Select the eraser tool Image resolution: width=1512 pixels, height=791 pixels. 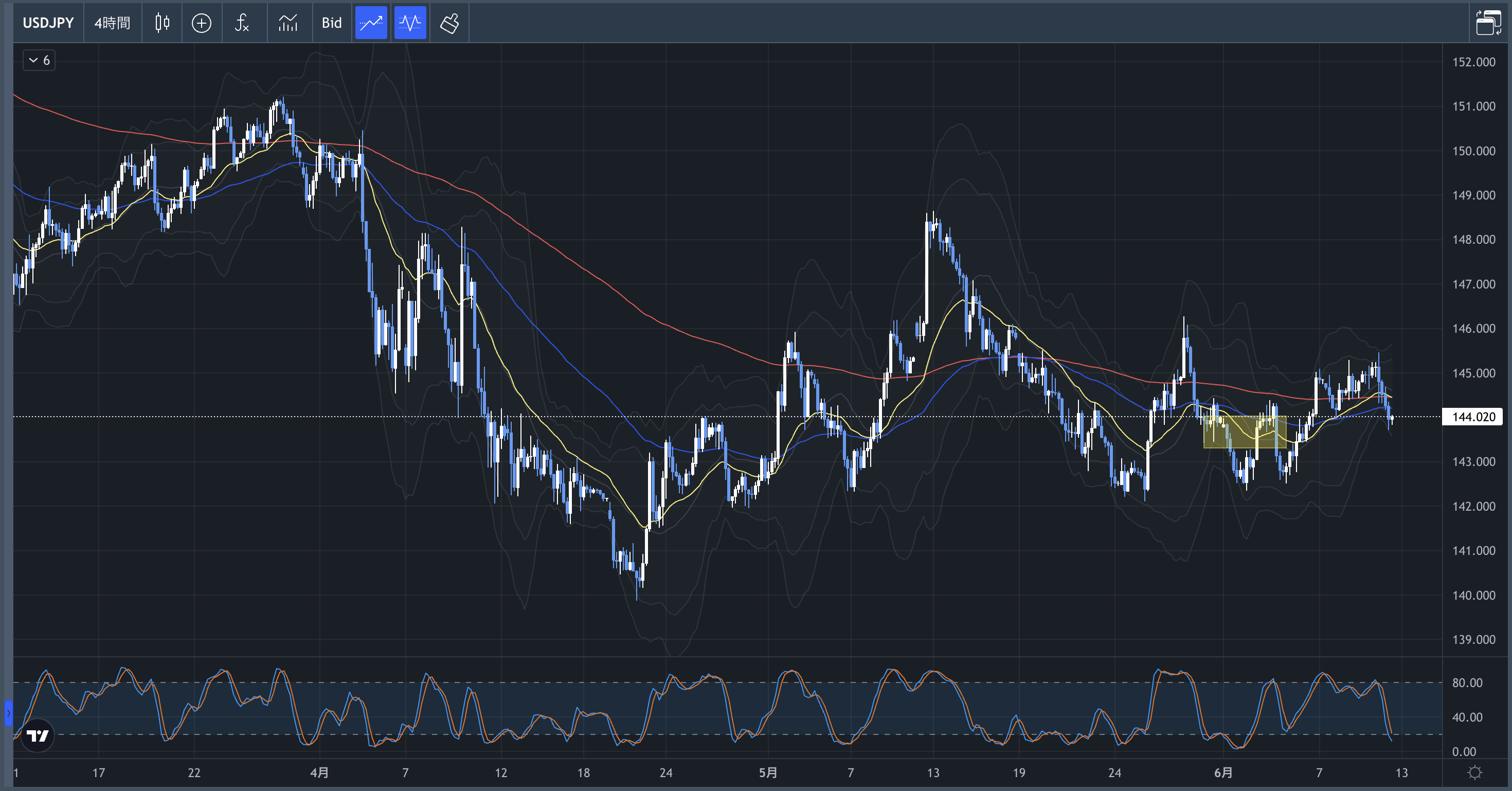click(449, 23)
